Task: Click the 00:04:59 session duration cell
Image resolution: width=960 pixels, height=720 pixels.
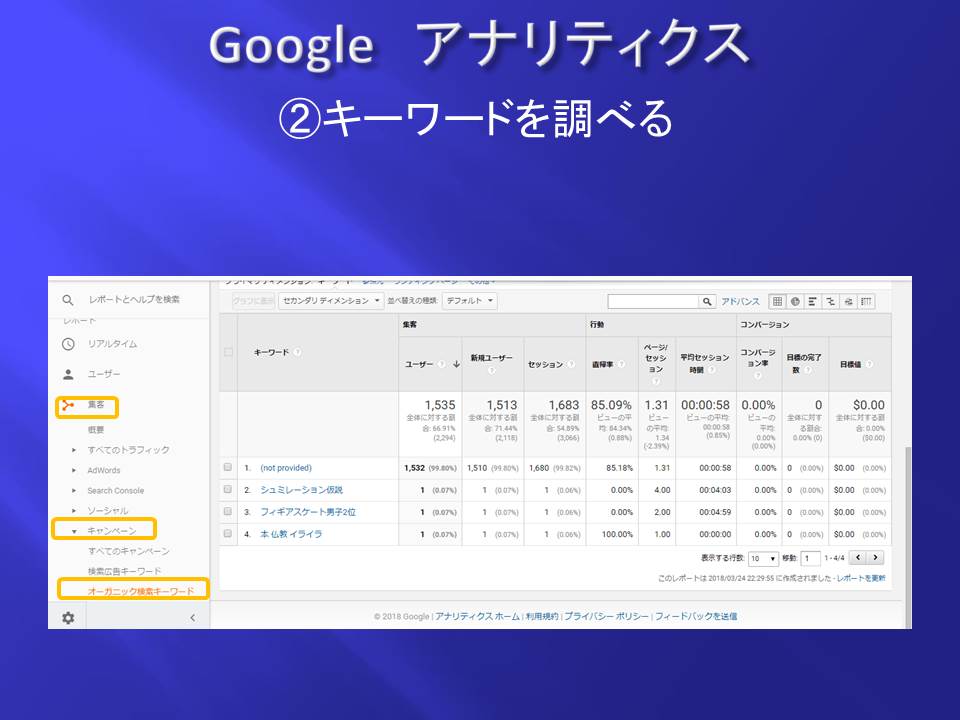Action: (x=715, y=512)
